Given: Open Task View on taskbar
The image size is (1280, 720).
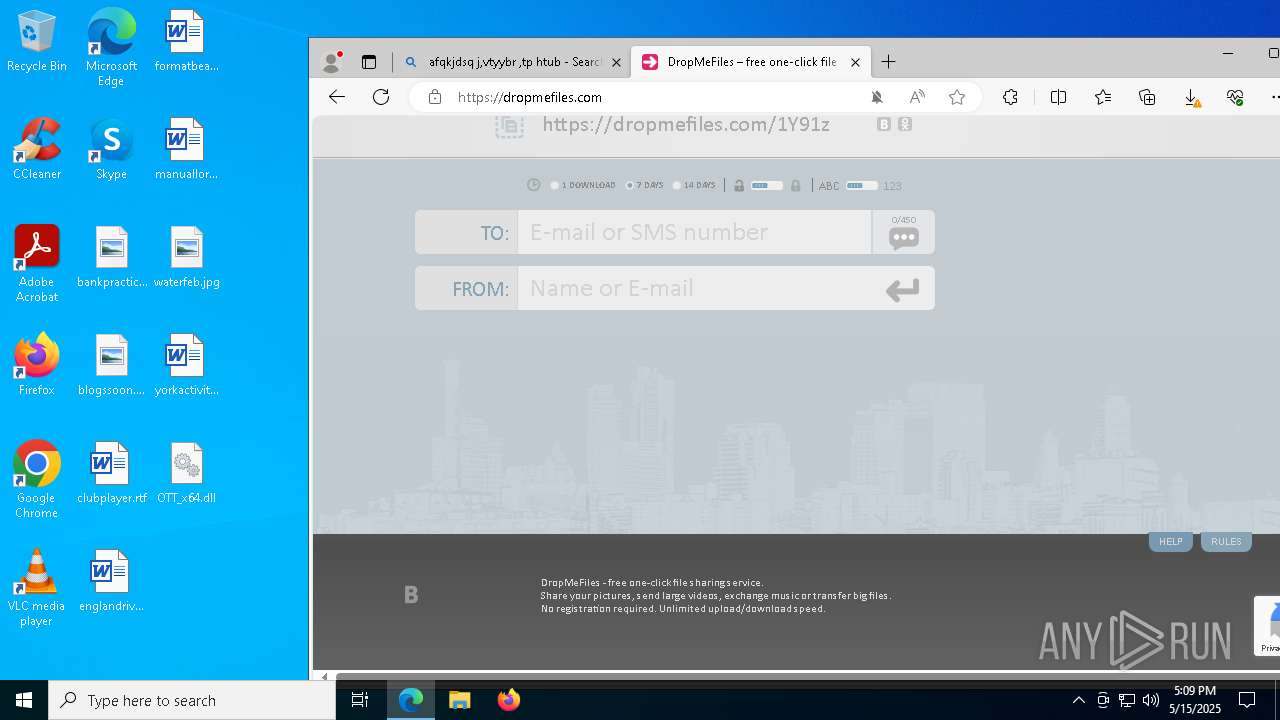Looking at the screenshot, I should point(360,700).
